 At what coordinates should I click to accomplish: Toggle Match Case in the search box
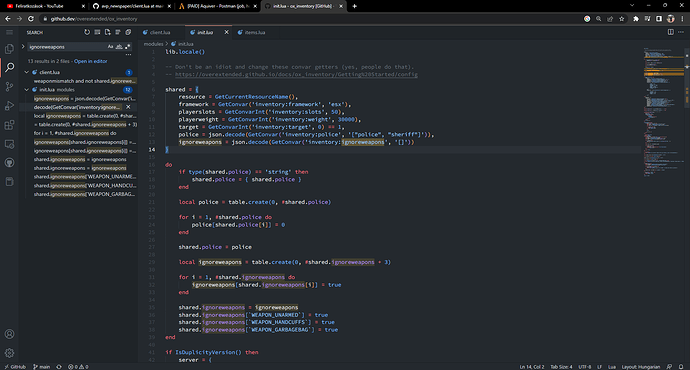click(x=110, y=46)
